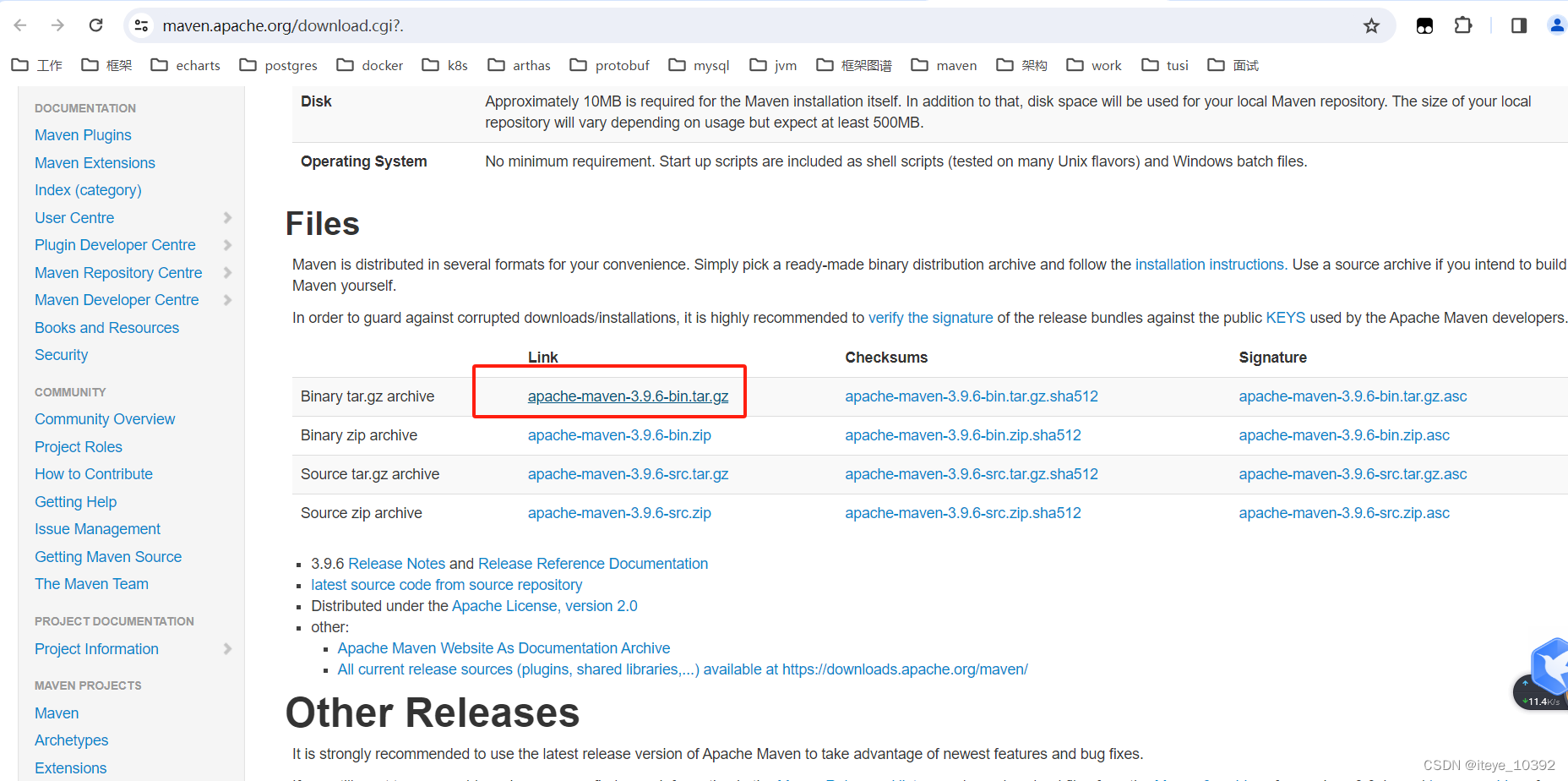Go to Index (category) sidebar item
This screenshot has width=1568, height=781.
[88, 190]
